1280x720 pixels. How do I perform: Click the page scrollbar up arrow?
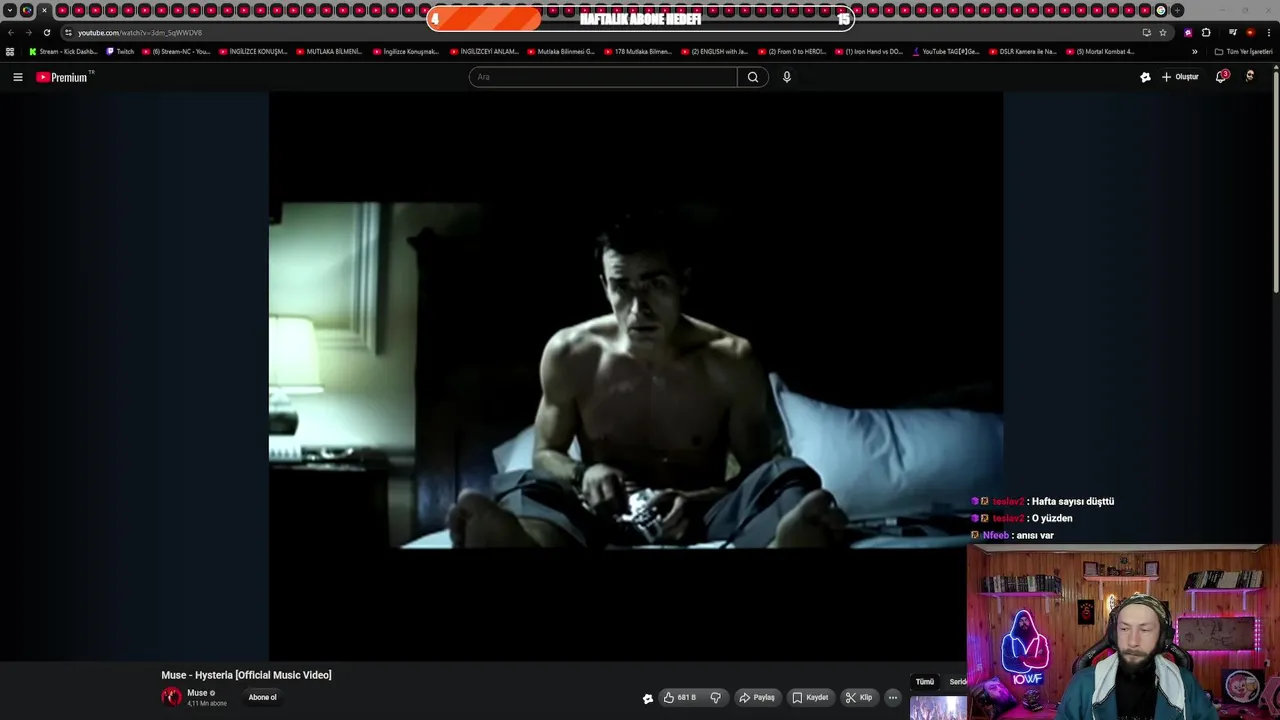tap(1276, 68)
